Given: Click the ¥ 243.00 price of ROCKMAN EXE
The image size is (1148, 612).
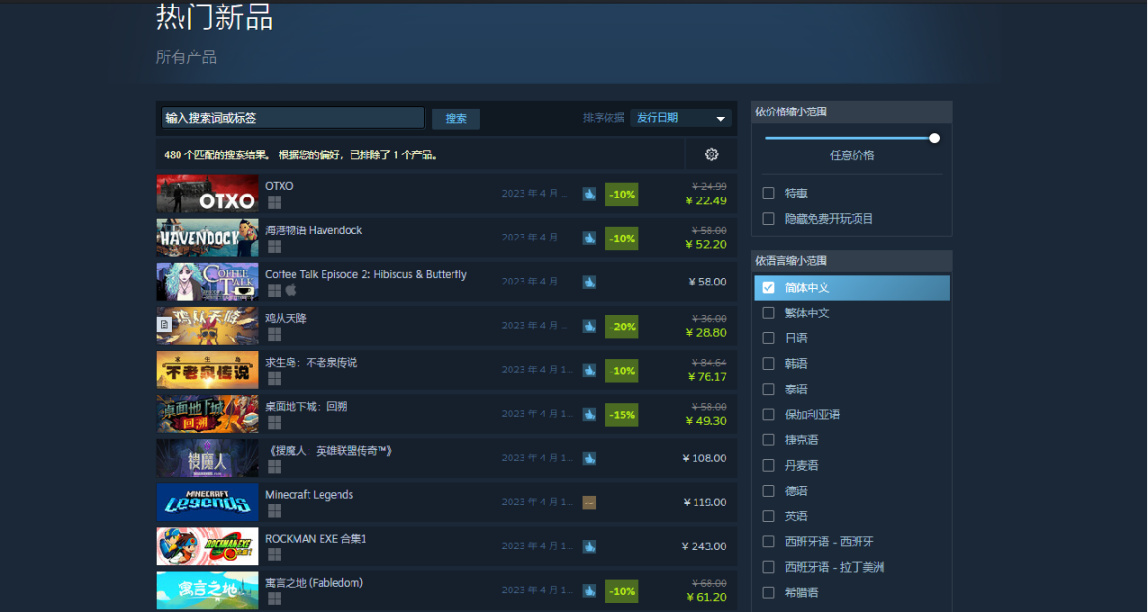Looking at the screenshot, I should pyautogui.click(x=704, y=546).
